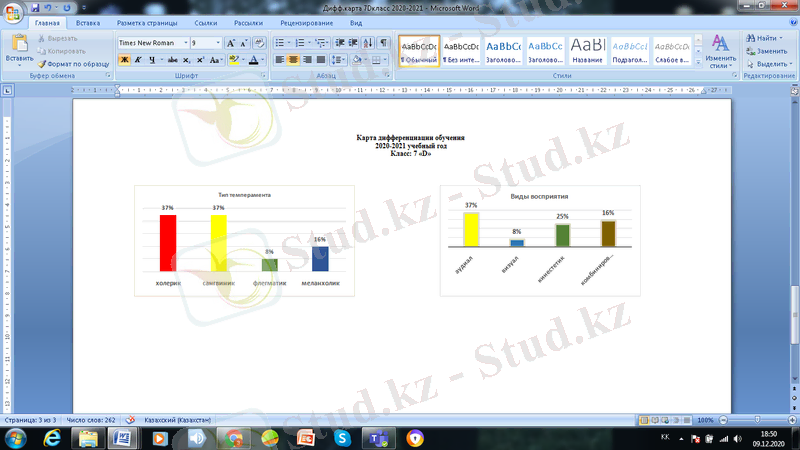This screenshot has width=800, height=450.
Task: Center the text alignment
Action: [293, 60]
